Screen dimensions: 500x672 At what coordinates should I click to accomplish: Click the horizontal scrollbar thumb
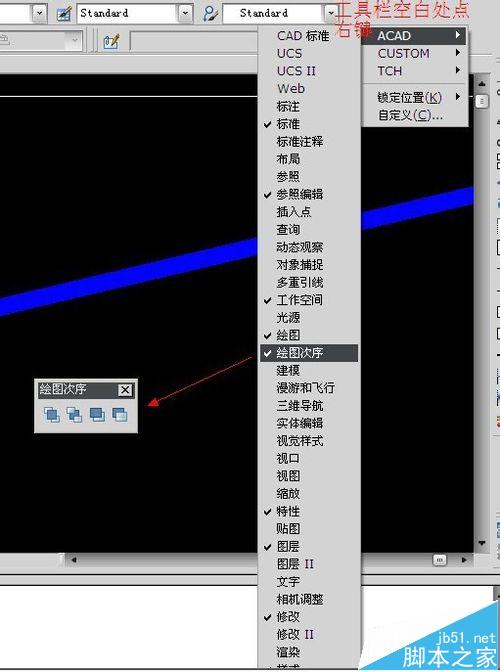pos(440,560)
